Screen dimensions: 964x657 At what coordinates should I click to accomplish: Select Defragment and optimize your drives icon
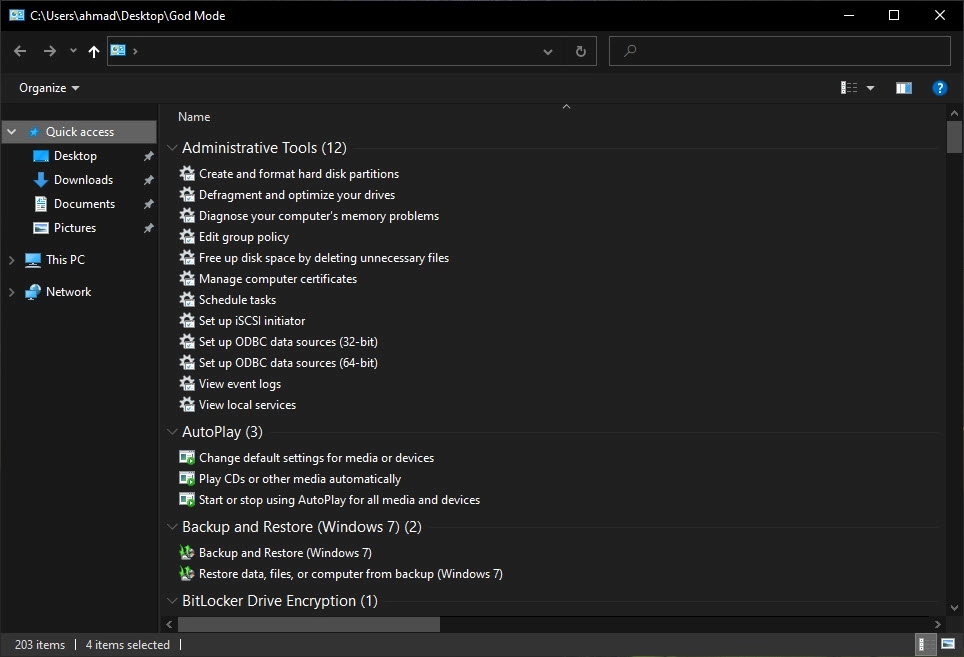click(x=187, y=194)
